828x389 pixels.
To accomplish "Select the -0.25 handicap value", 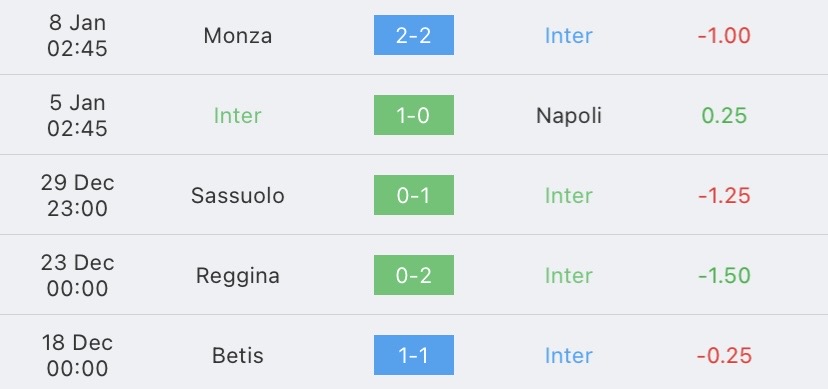I will click(724, 355).
